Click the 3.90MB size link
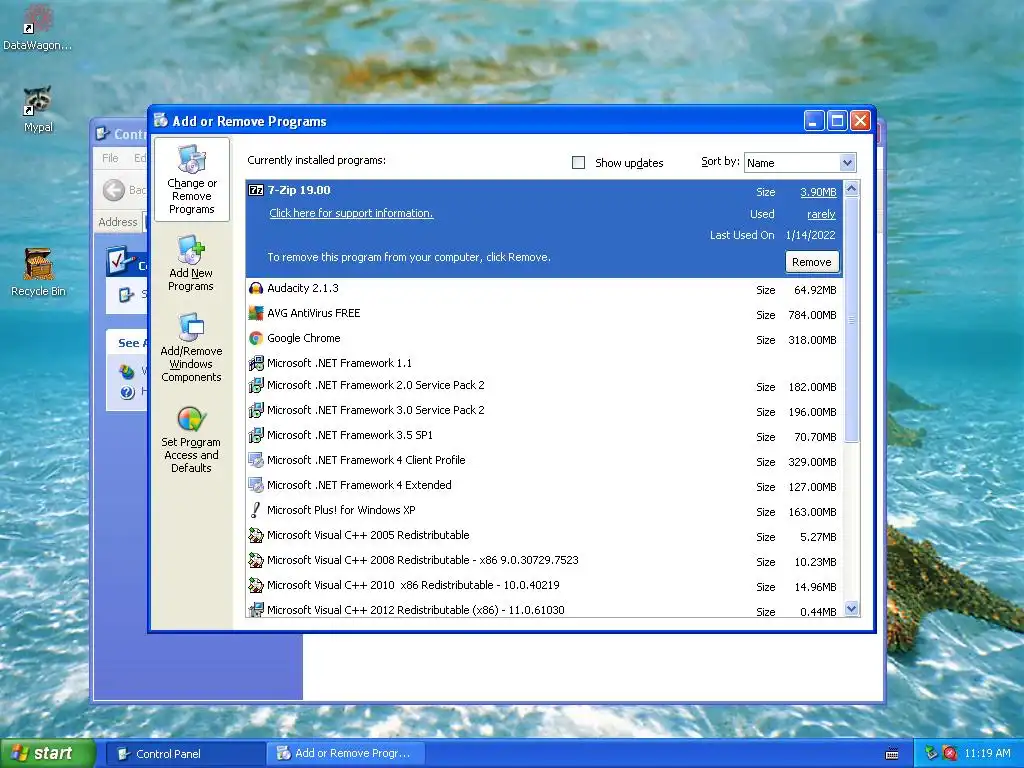 point(818,192)
